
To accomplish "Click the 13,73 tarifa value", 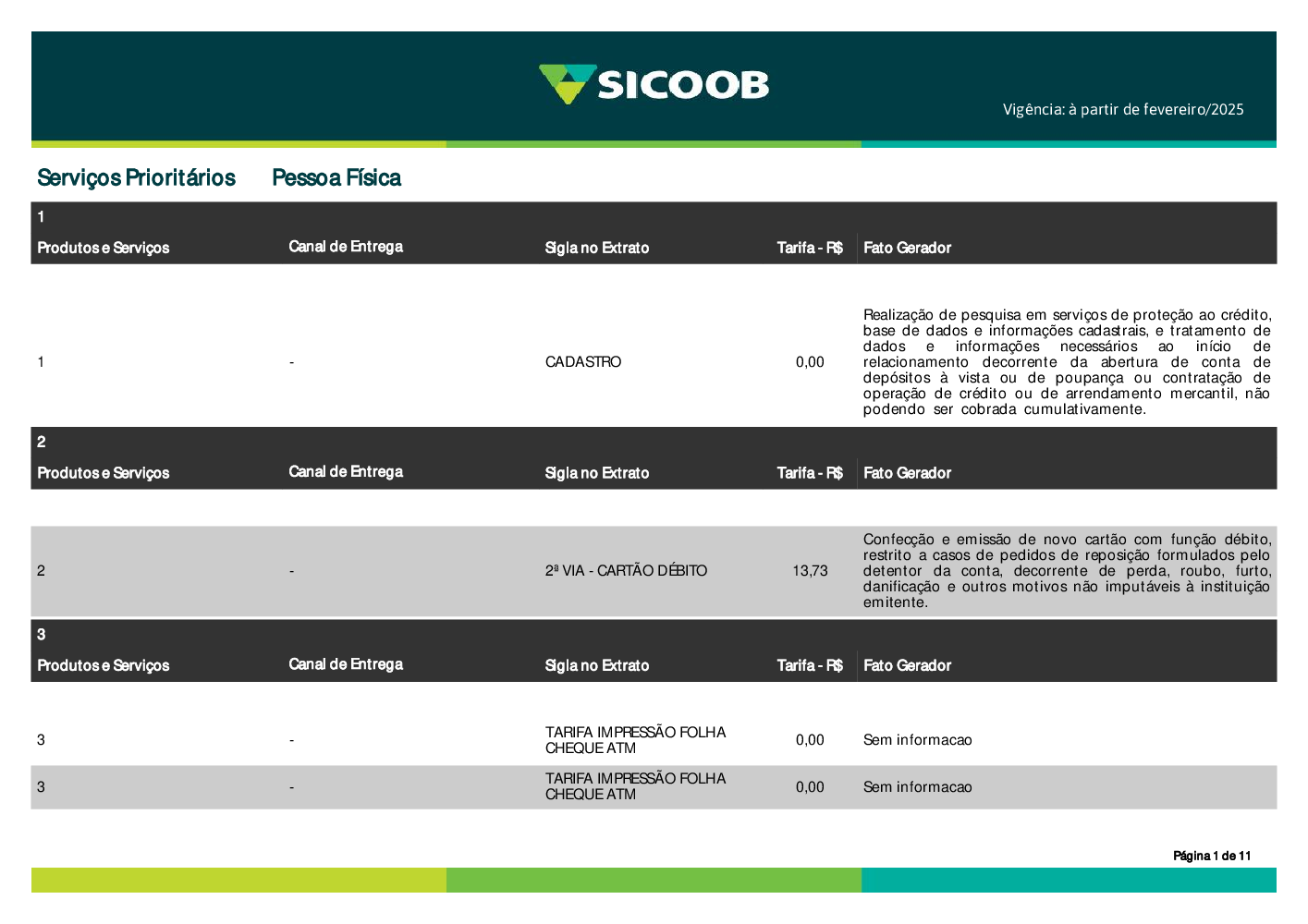I will click(810, 571).
